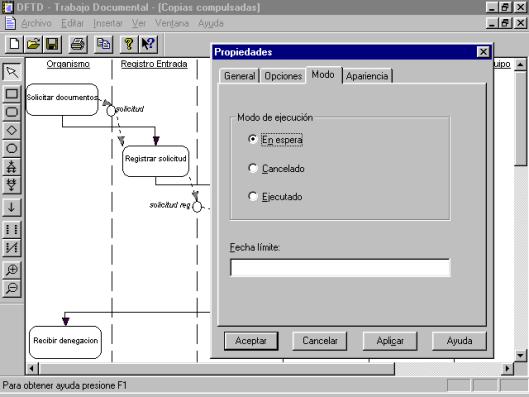Select the upward-arrow fork tool in the palette
This screenshot has height=397, width=529.
(x=12, y=167)
